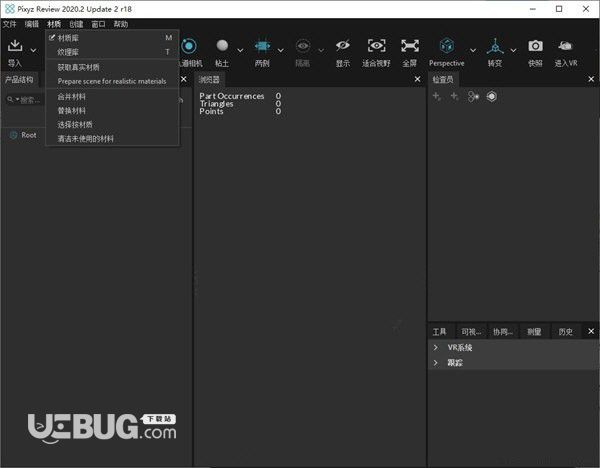This screenshot has height=468, width=600.
Task: Click the Snapshot (快照) camera icon
Action: point(535,46)
